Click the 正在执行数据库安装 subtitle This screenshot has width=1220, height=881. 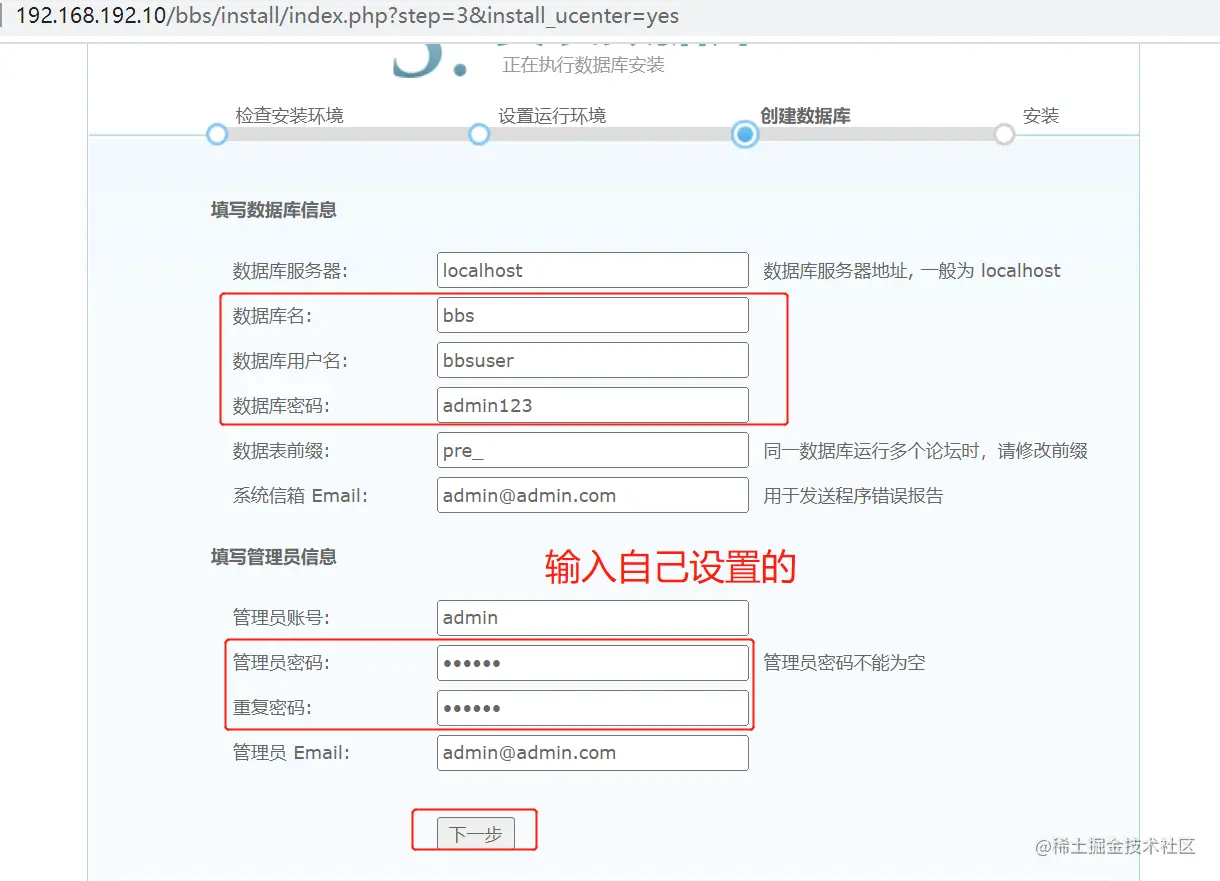point(583,65)
